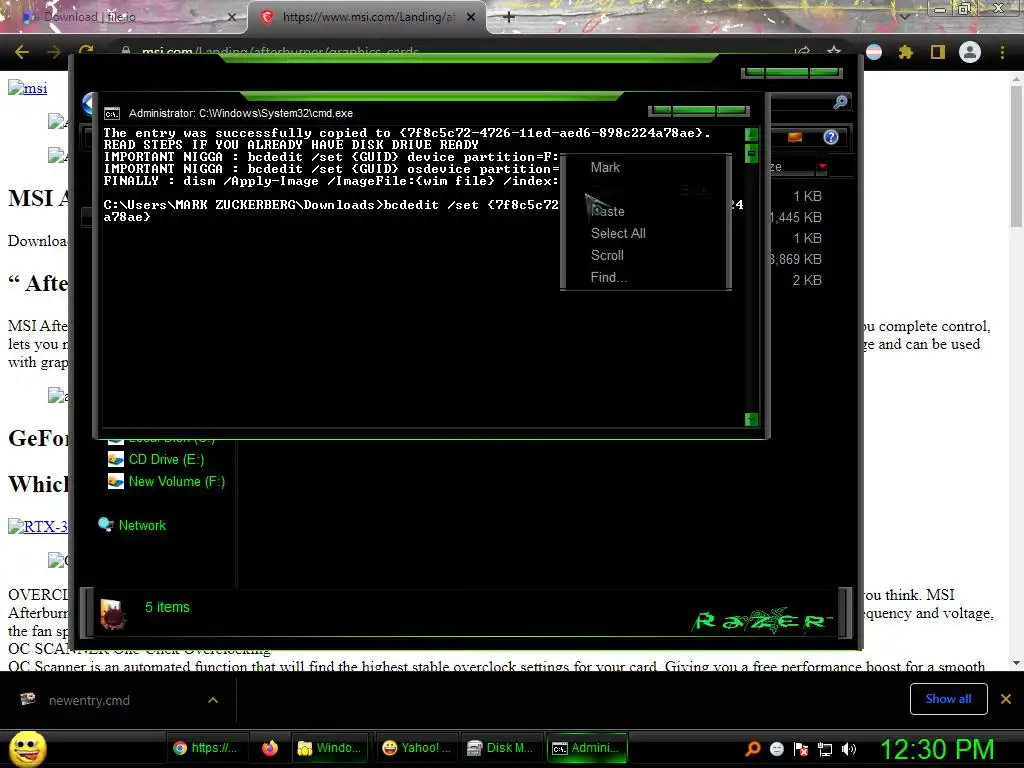Select CD Drive (E:) in Explorer tree
The width and height of the screenshot is (1024, 768).
point(157,459)
